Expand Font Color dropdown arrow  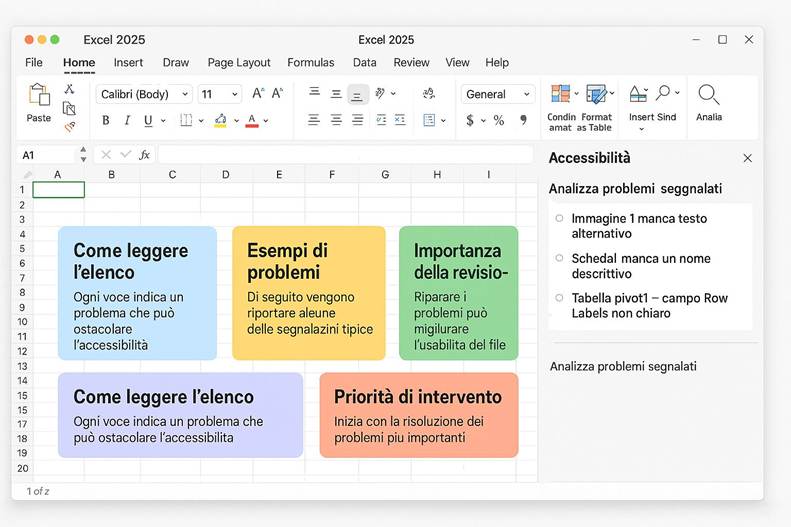[x=266, y=121]
